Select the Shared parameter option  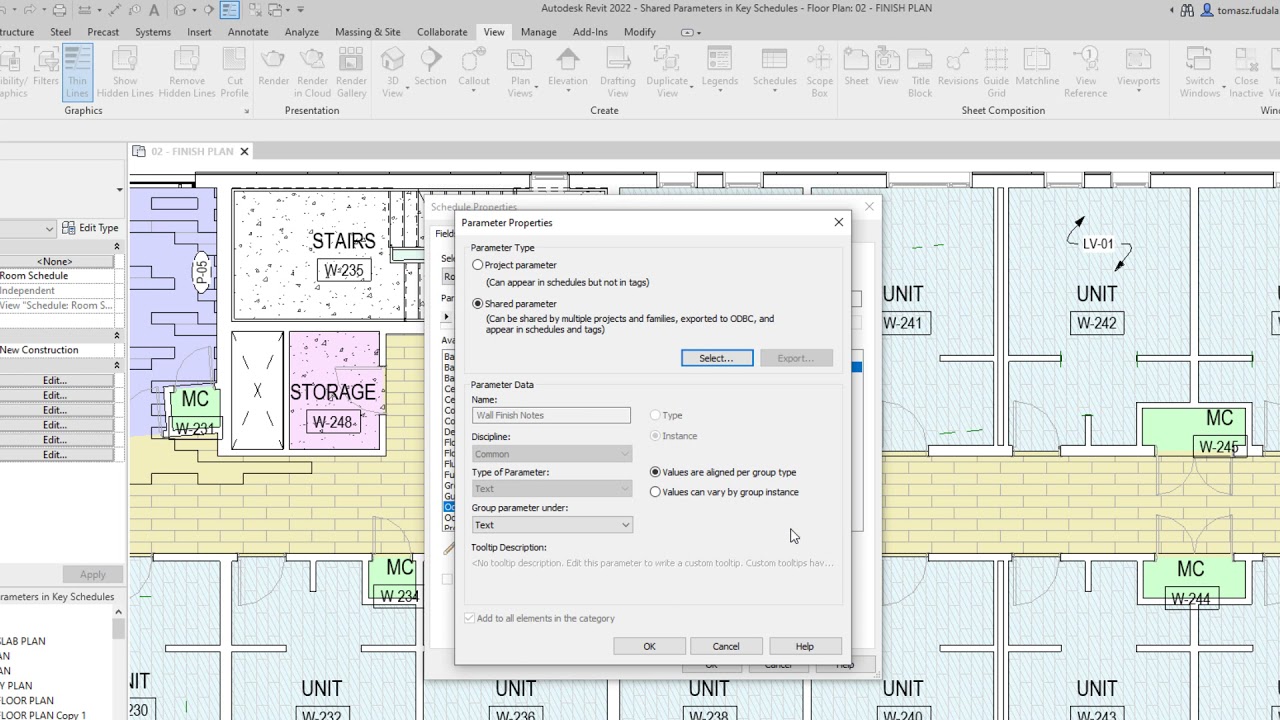tap(478, 303)
